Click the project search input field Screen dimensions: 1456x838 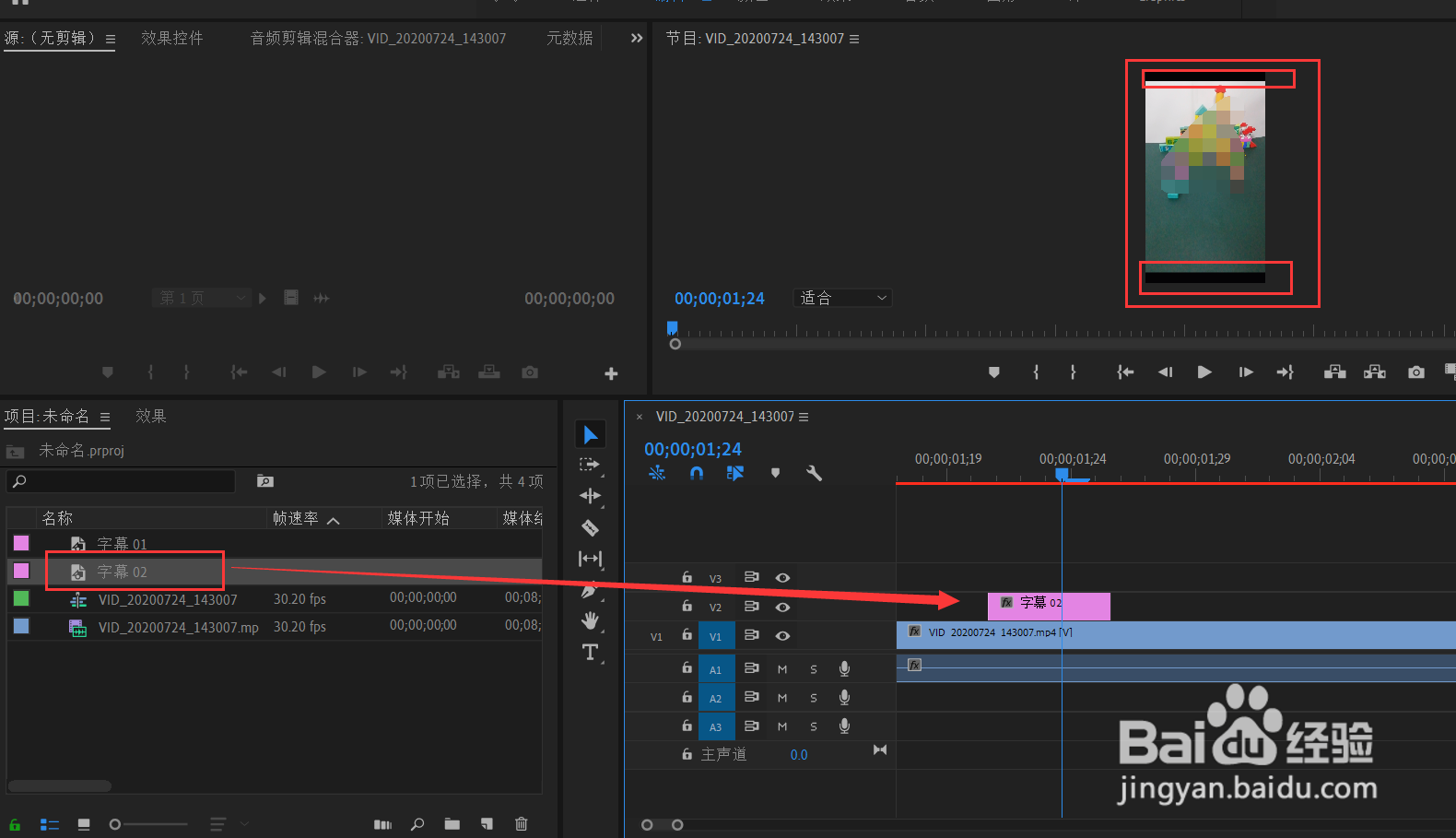121,481
